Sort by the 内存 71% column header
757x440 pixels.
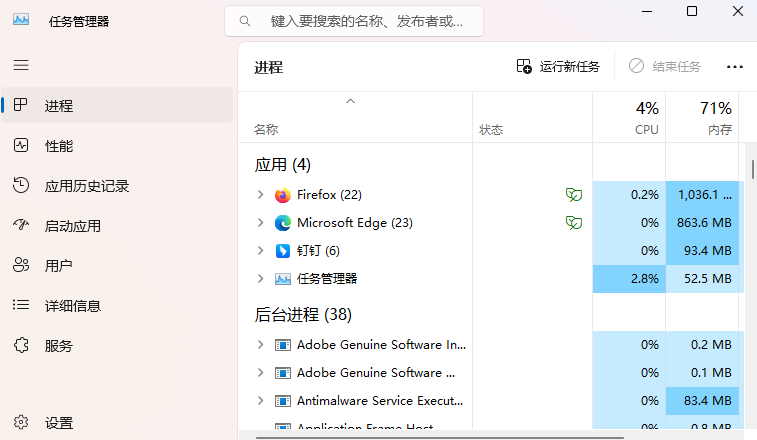tap(702, 117)
